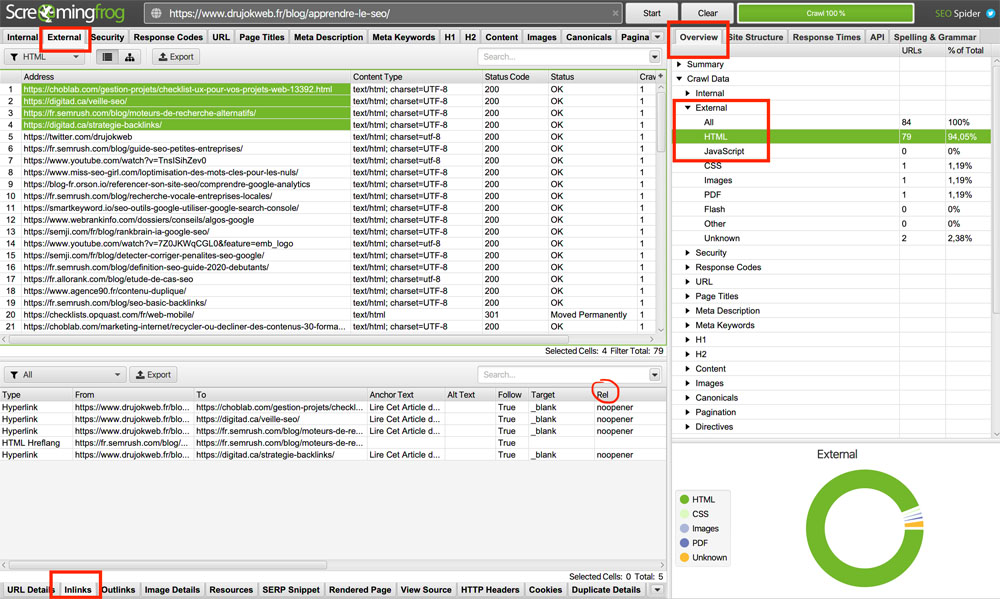Open the Spelling & Grammar tab
This screenshot has width=1000, height=599.
pyautogui.click(x=934, y=37)
